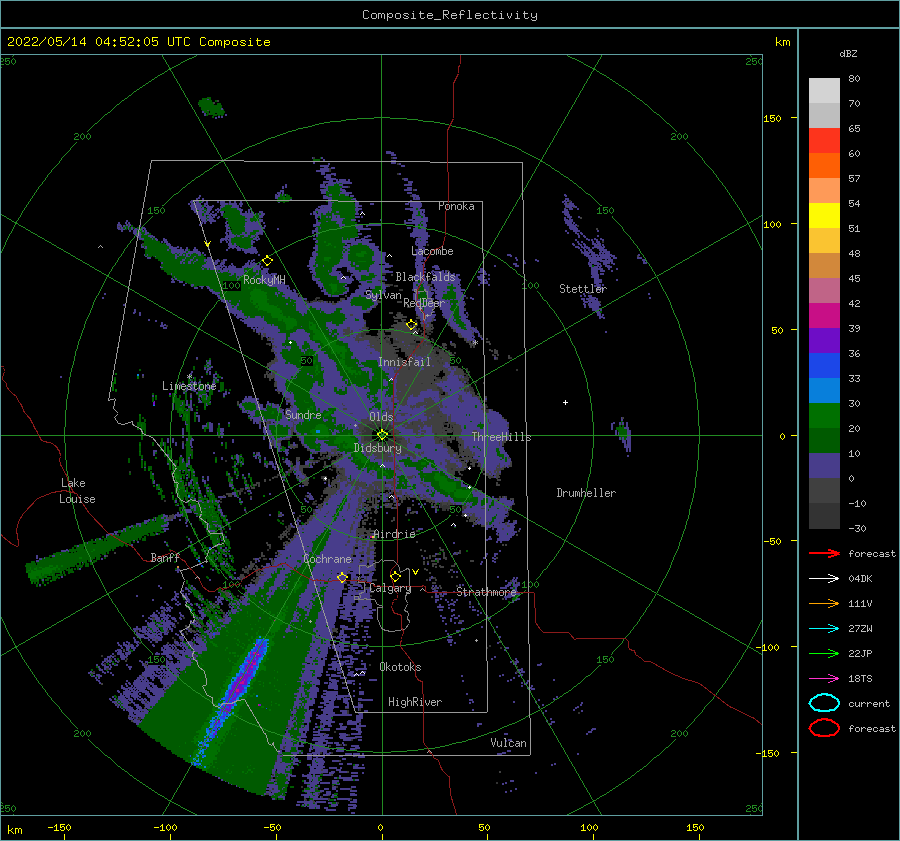Select the dark orange 57-60 dBZ swatch

824,165
